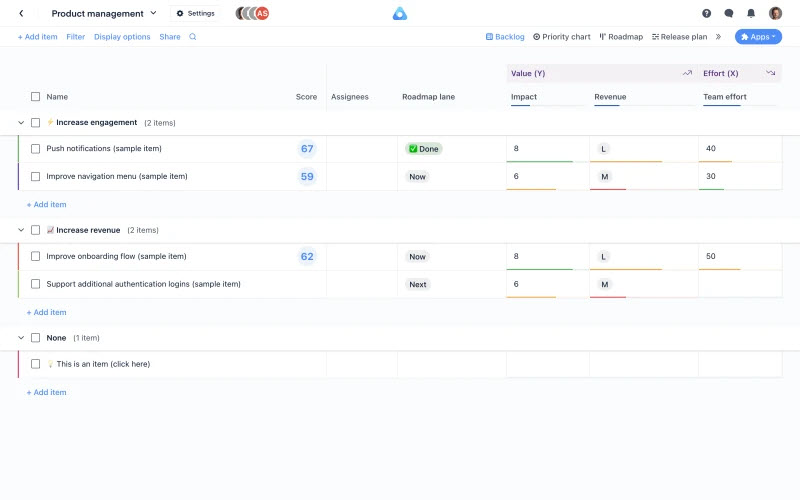Open the Apps dropdown button

tap(758, 37)
